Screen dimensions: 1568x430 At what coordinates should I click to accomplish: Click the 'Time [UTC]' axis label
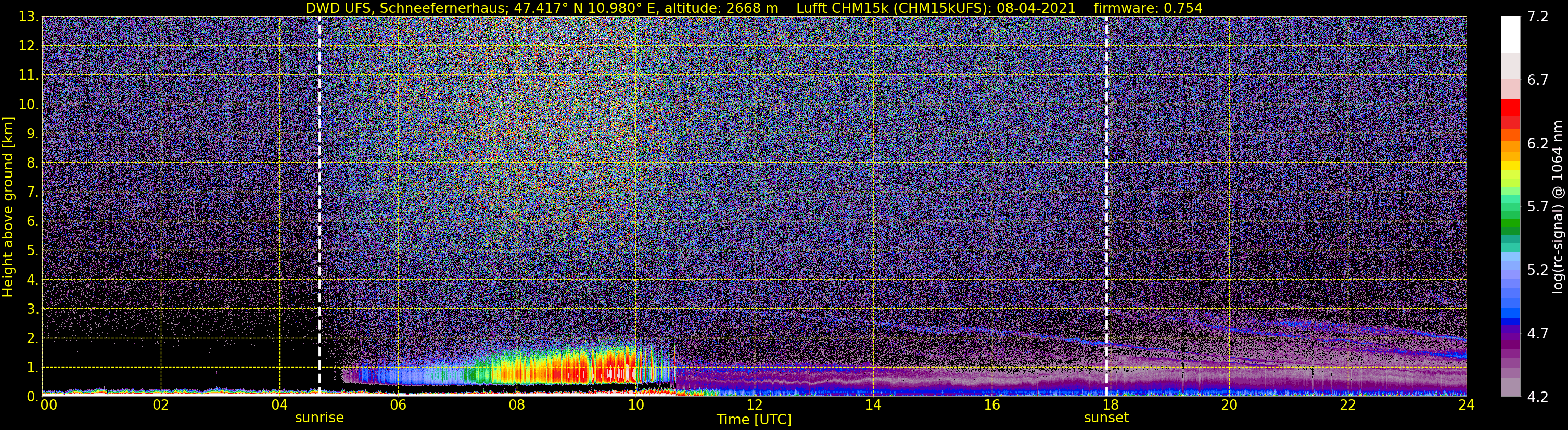point(754,420)
